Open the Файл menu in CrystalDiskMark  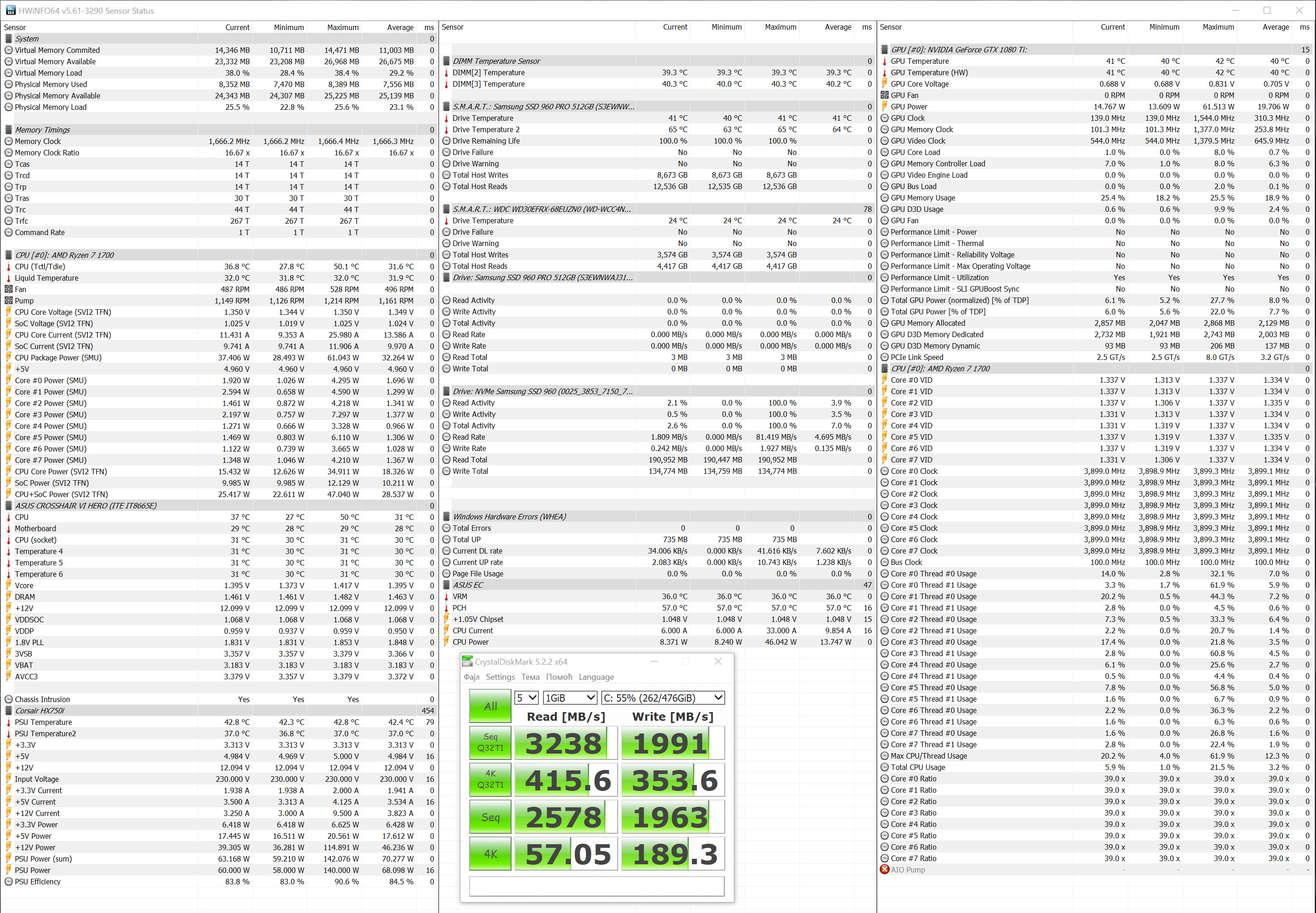coord(471,677)
